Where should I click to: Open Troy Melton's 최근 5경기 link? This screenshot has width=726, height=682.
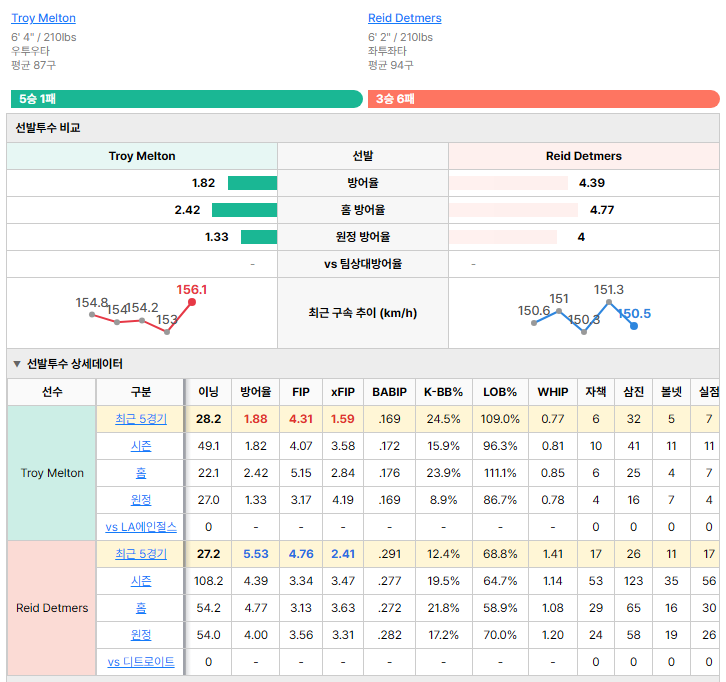tap(141, 419)
